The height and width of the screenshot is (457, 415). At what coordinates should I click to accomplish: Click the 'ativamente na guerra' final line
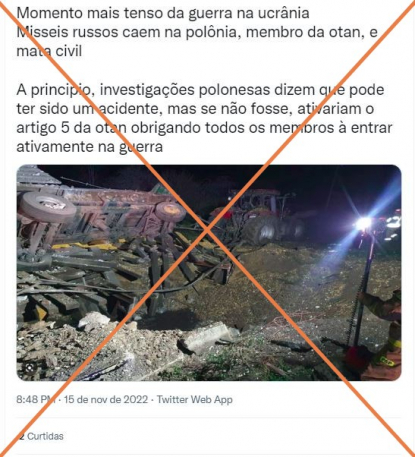pyautogui.click(x=89, y=147)
